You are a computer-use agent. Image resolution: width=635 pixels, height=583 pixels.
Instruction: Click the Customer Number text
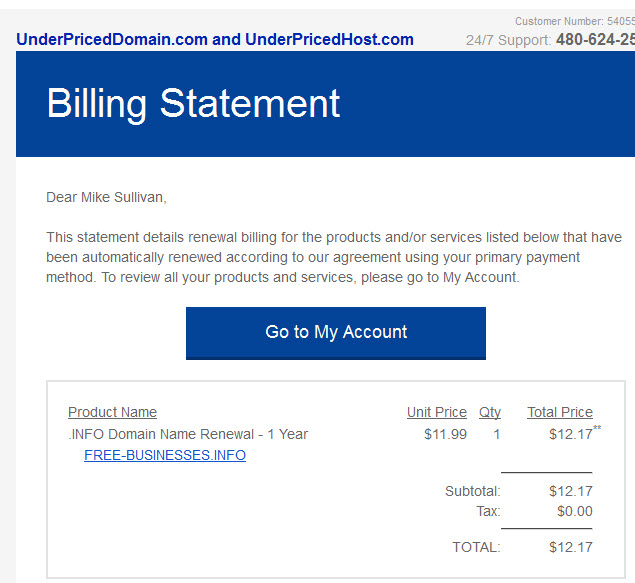point(575,21)
